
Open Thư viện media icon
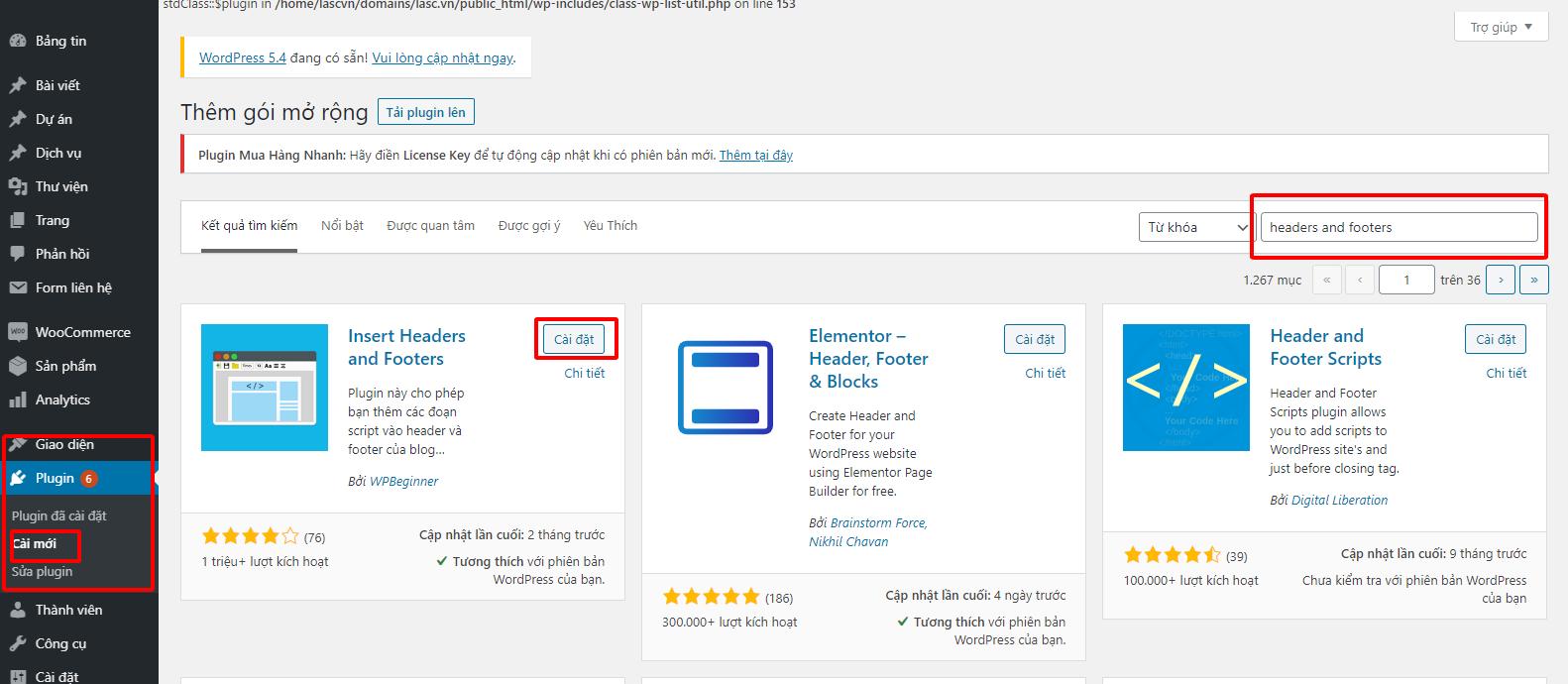tap(17, 186)
